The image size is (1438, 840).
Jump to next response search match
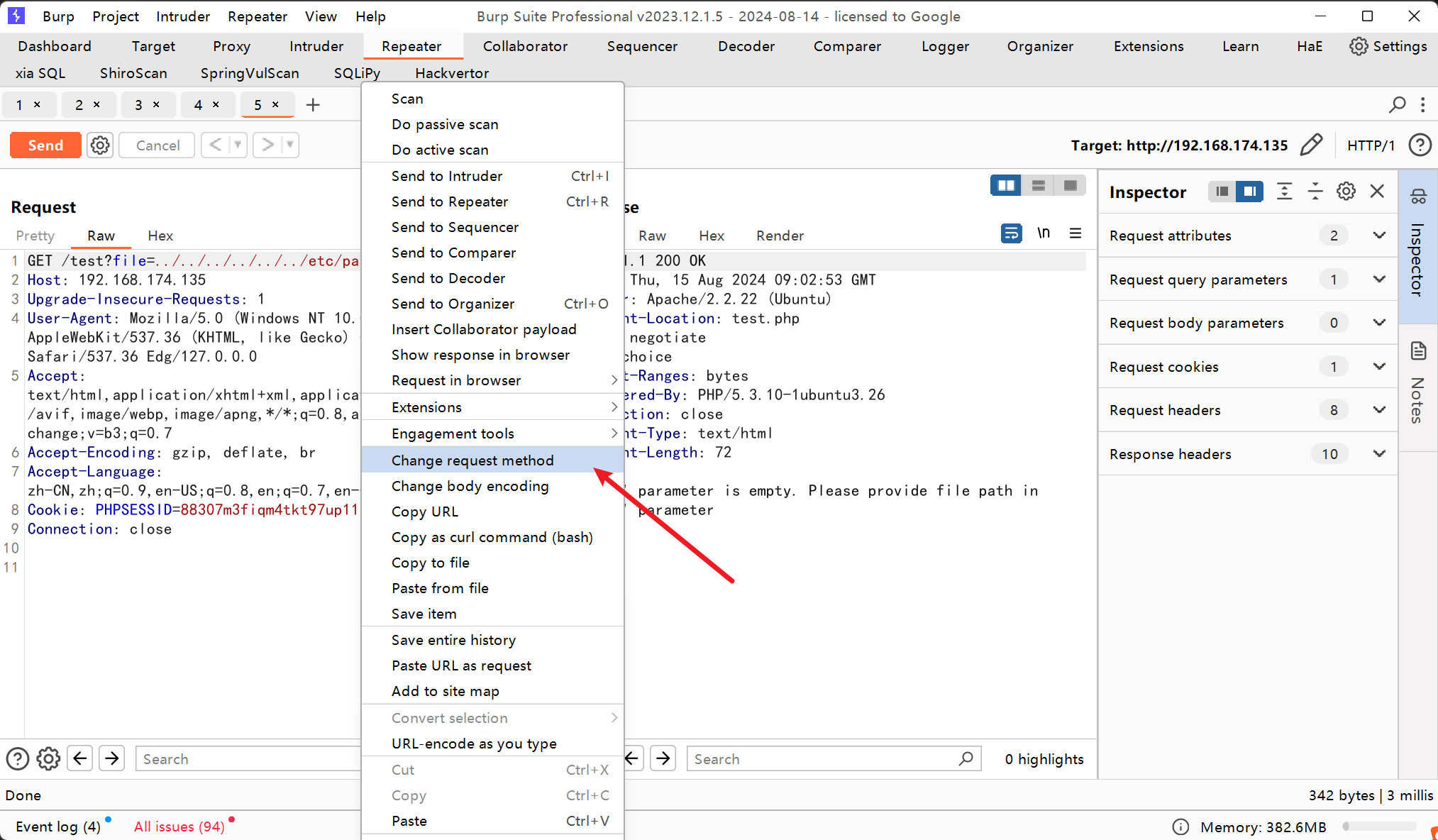(x=663, y=758)
